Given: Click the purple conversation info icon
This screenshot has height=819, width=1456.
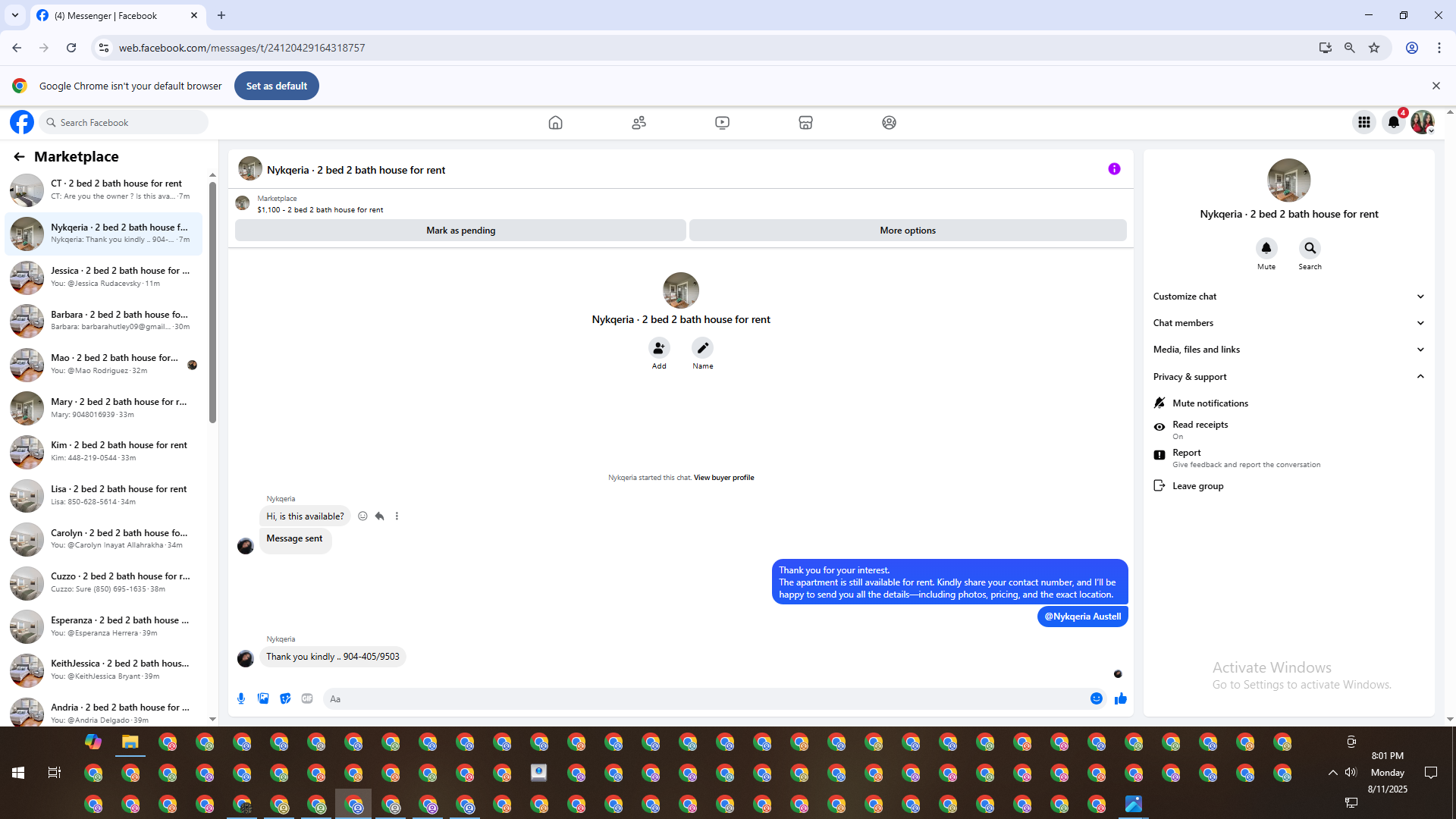Looking at the screenshot, I should pyautogui.click(x=1114, y=169).
